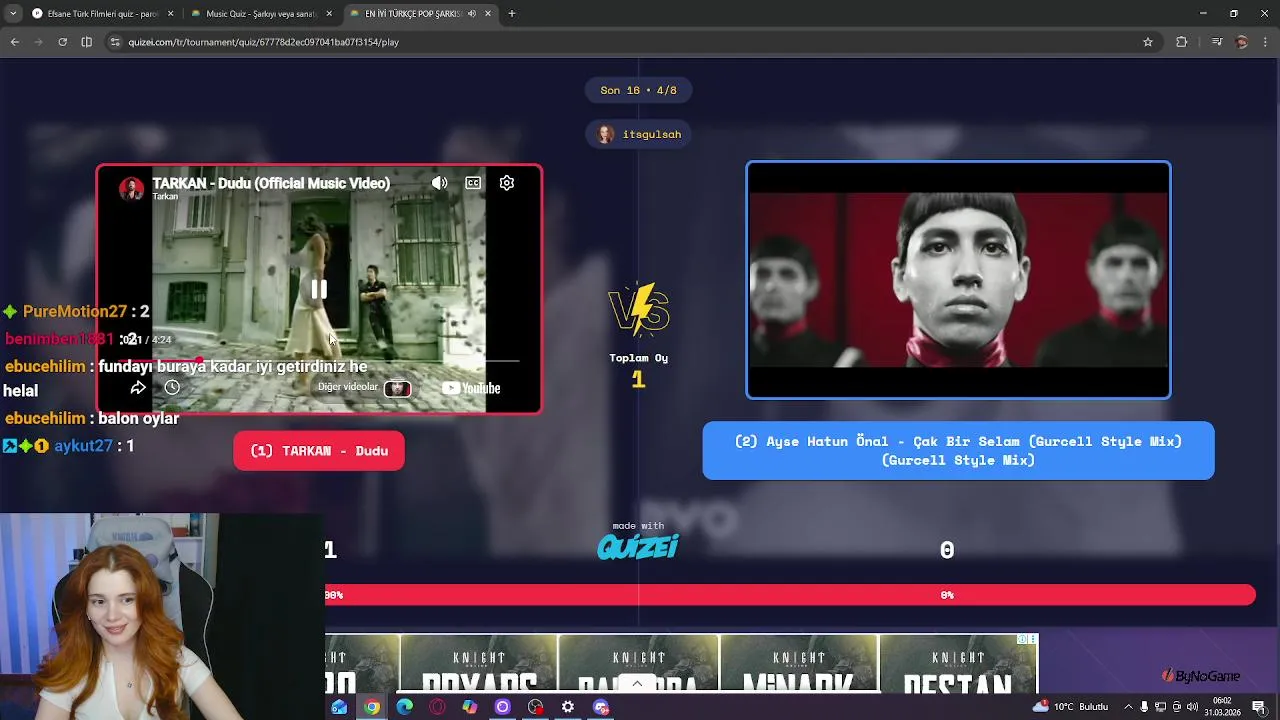Open the notification center icon
The width and height of the screenshot is (1280, 720).
(1259, 707)
